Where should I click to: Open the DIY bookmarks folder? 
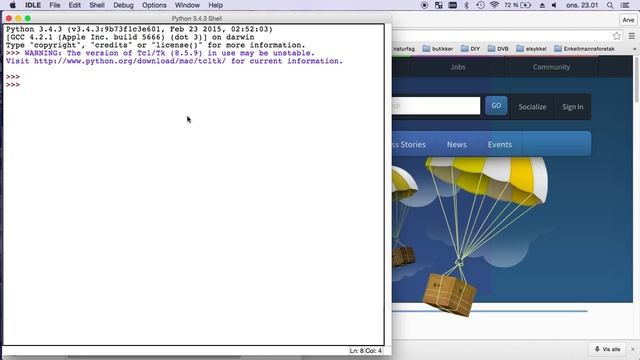click(x=471, y=49)
